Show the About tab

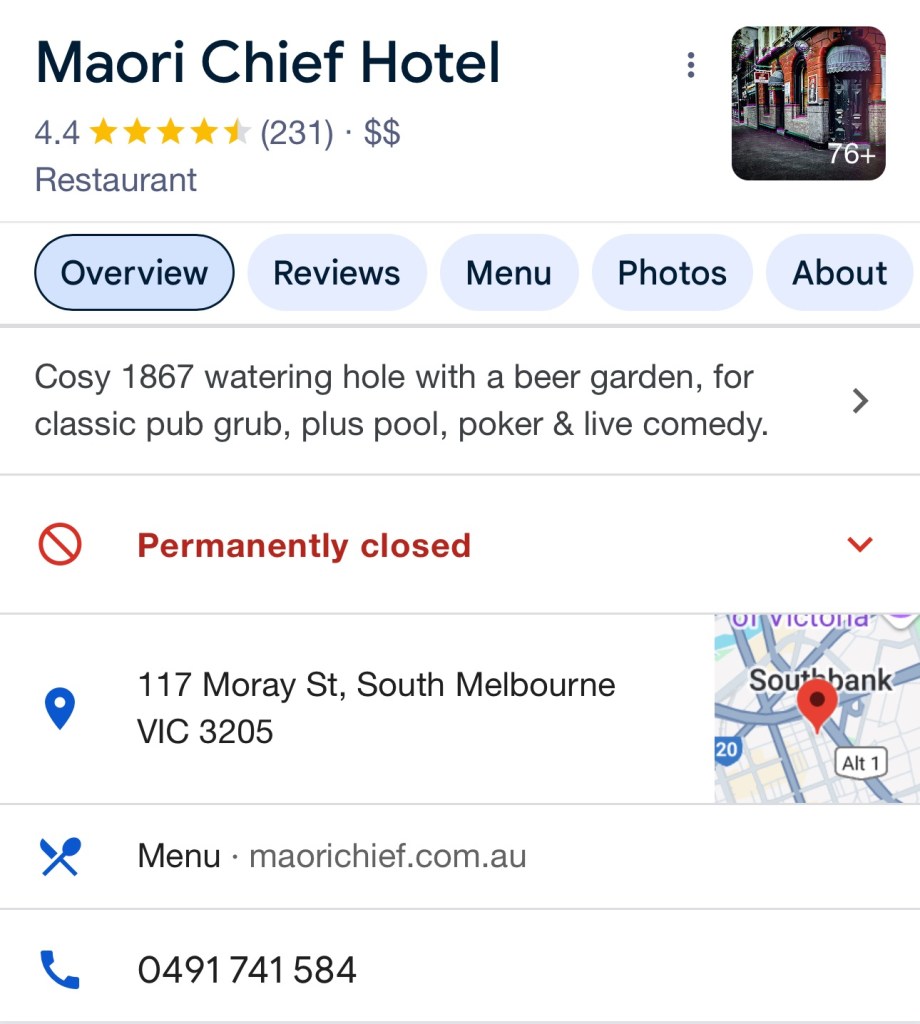[840, 273]
